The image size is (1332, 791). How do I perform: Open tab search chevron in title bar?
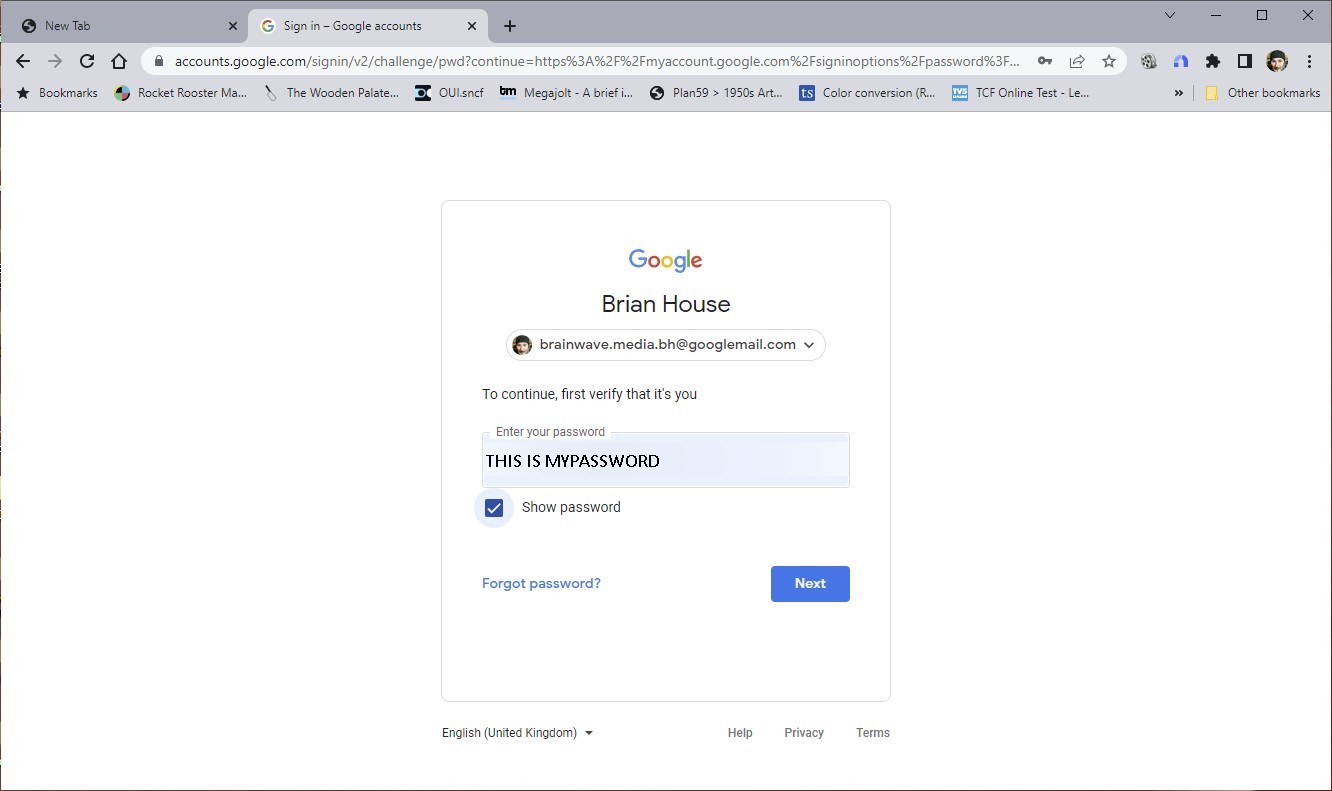point(1170,15)
